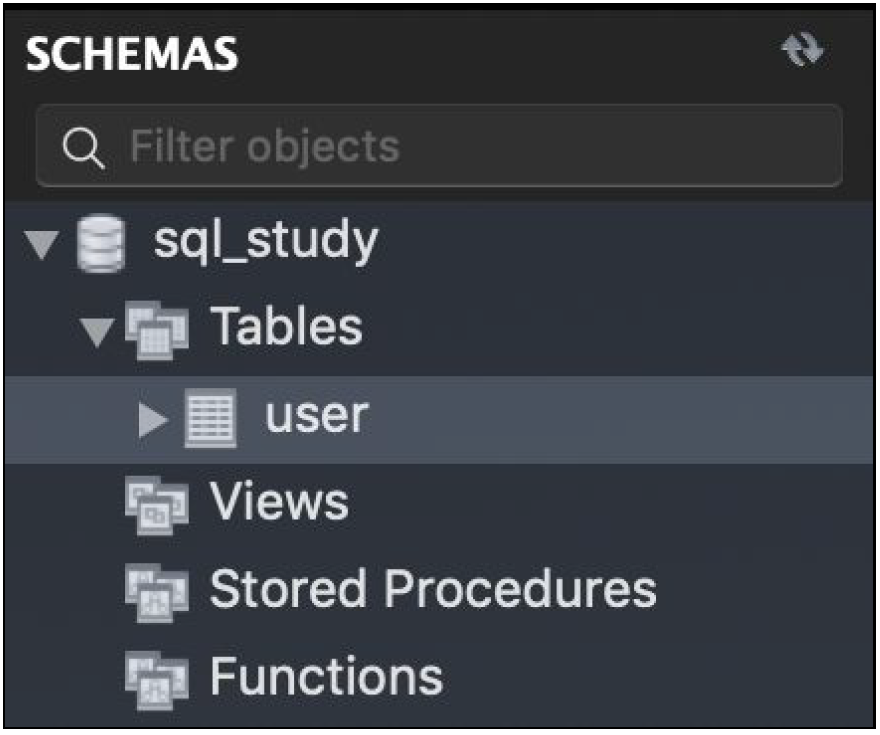This screenshot has width=880, height=735.
Task: Click empty area of user row
Action: [x=617, y=420]
